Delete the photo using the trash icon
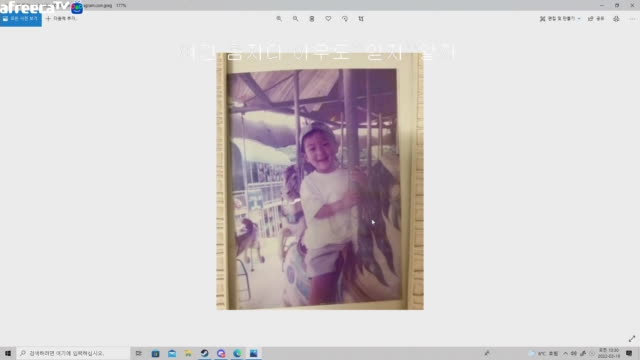640x360 pixels. [312, 19]
